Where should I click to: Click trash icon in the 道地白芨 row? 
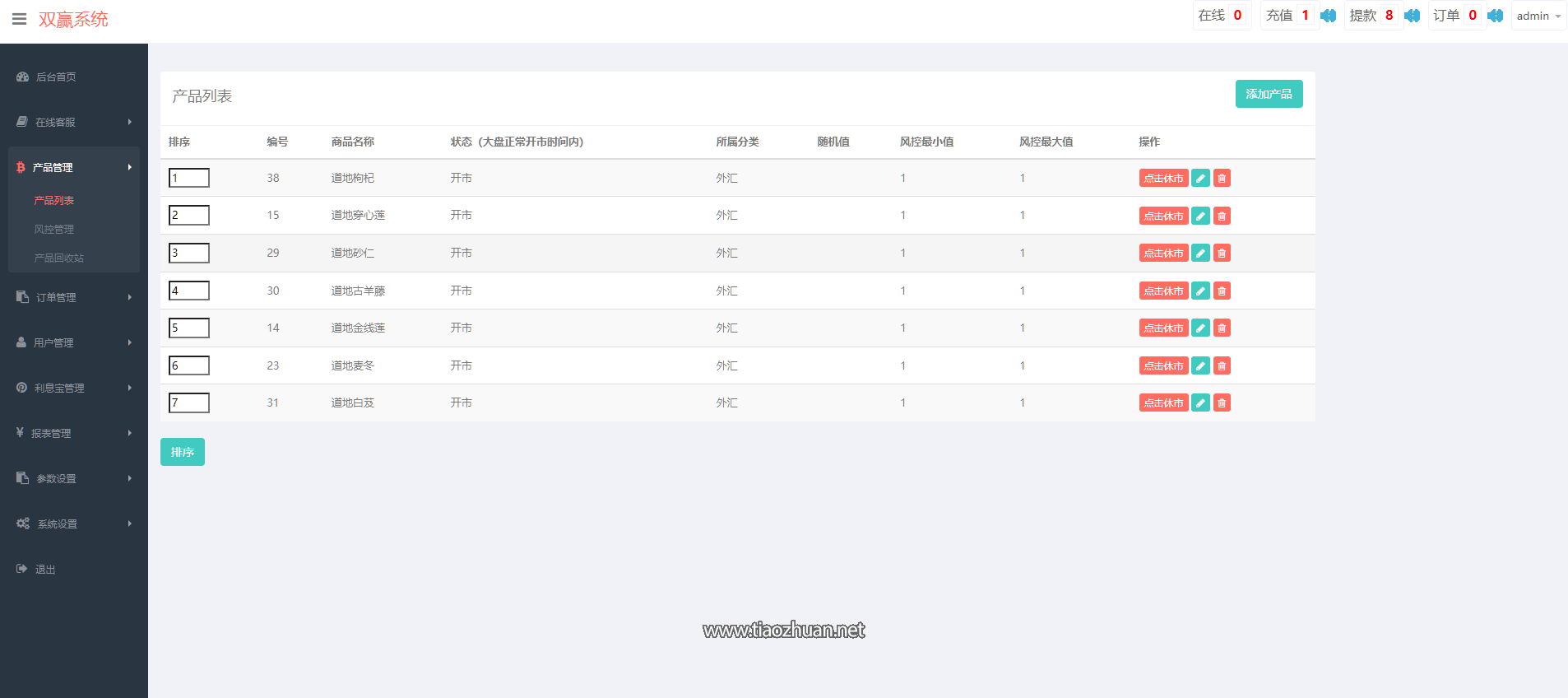tap(1222, 403)
